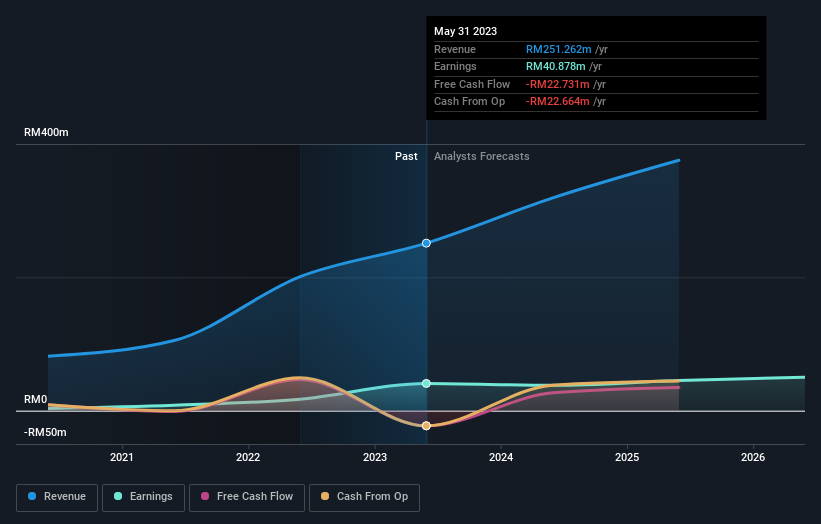Click the RM40.878m earnings value in tooltip
821x524 pixels.
click(556, 66)
